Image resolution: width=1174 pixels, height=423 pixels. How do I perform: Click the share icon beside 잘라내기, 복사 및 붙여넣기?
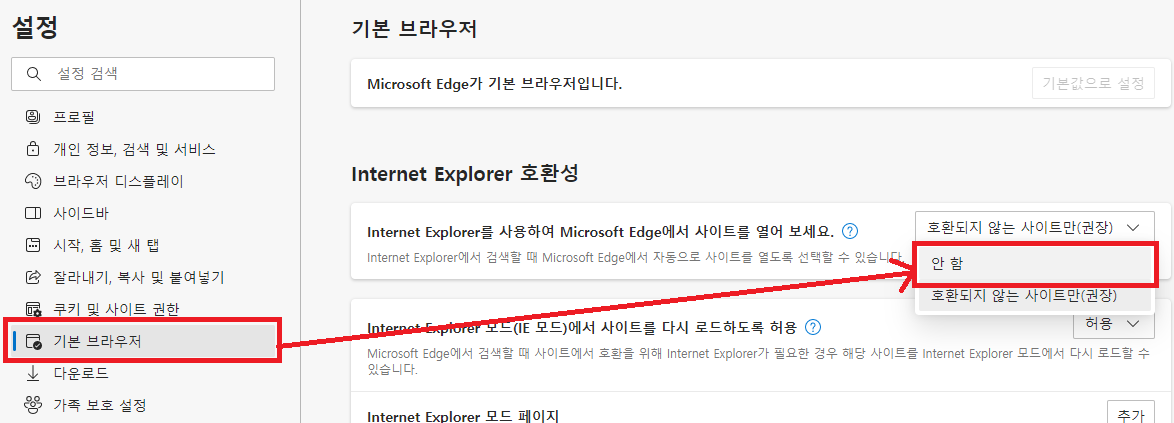tap(33, 278)
